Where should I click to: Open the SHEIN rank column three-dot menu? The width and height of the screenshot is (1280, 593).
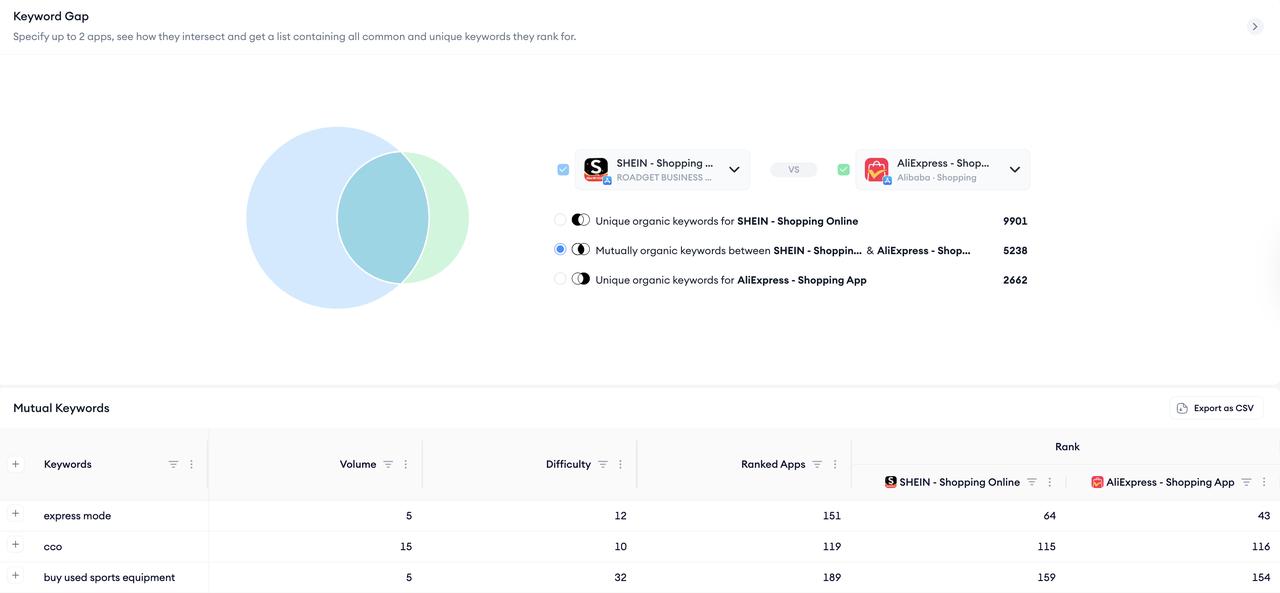click(x=1050, y=482)
